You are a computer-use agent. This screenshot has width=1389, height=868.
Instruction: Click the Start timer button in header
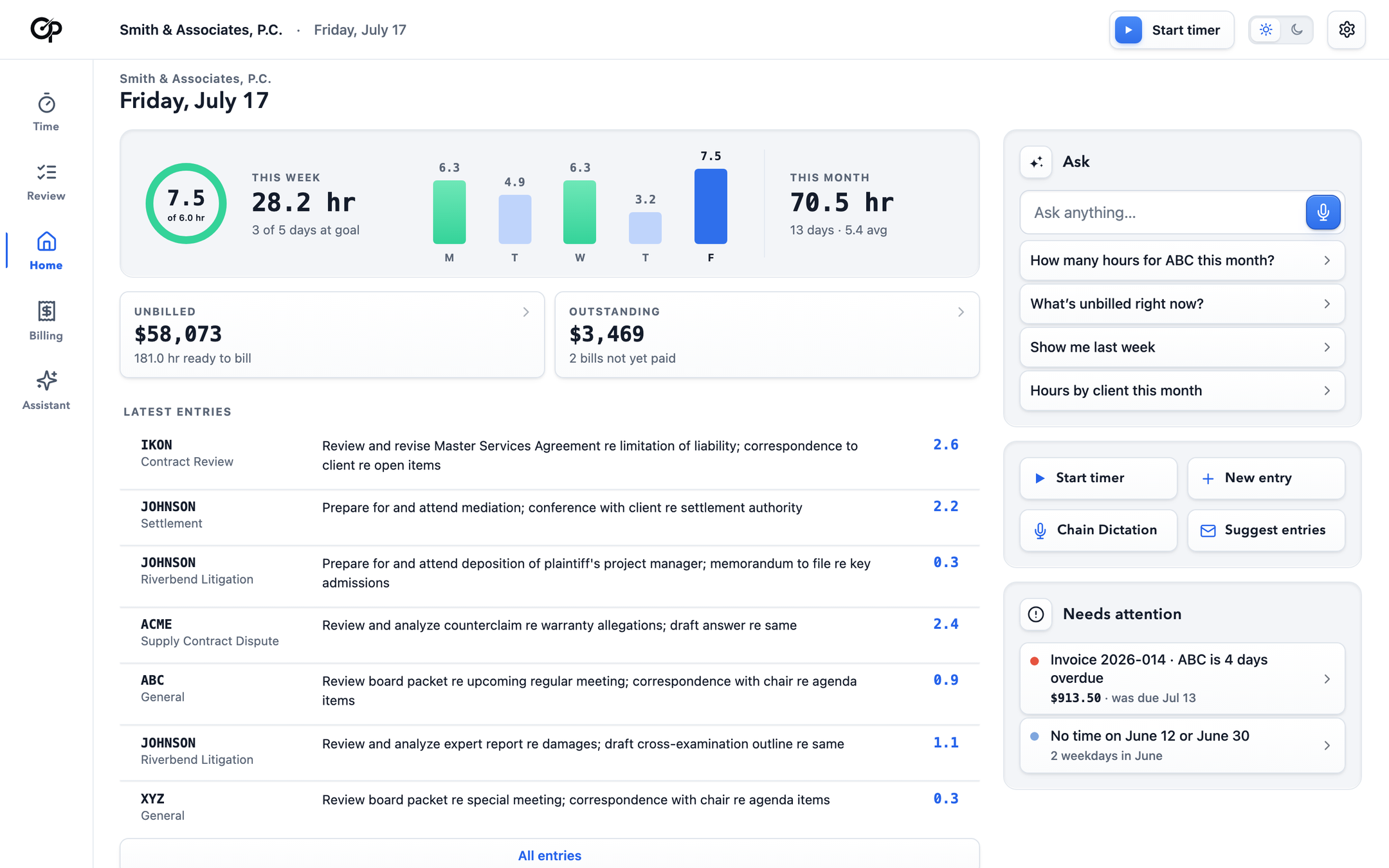1172,30
